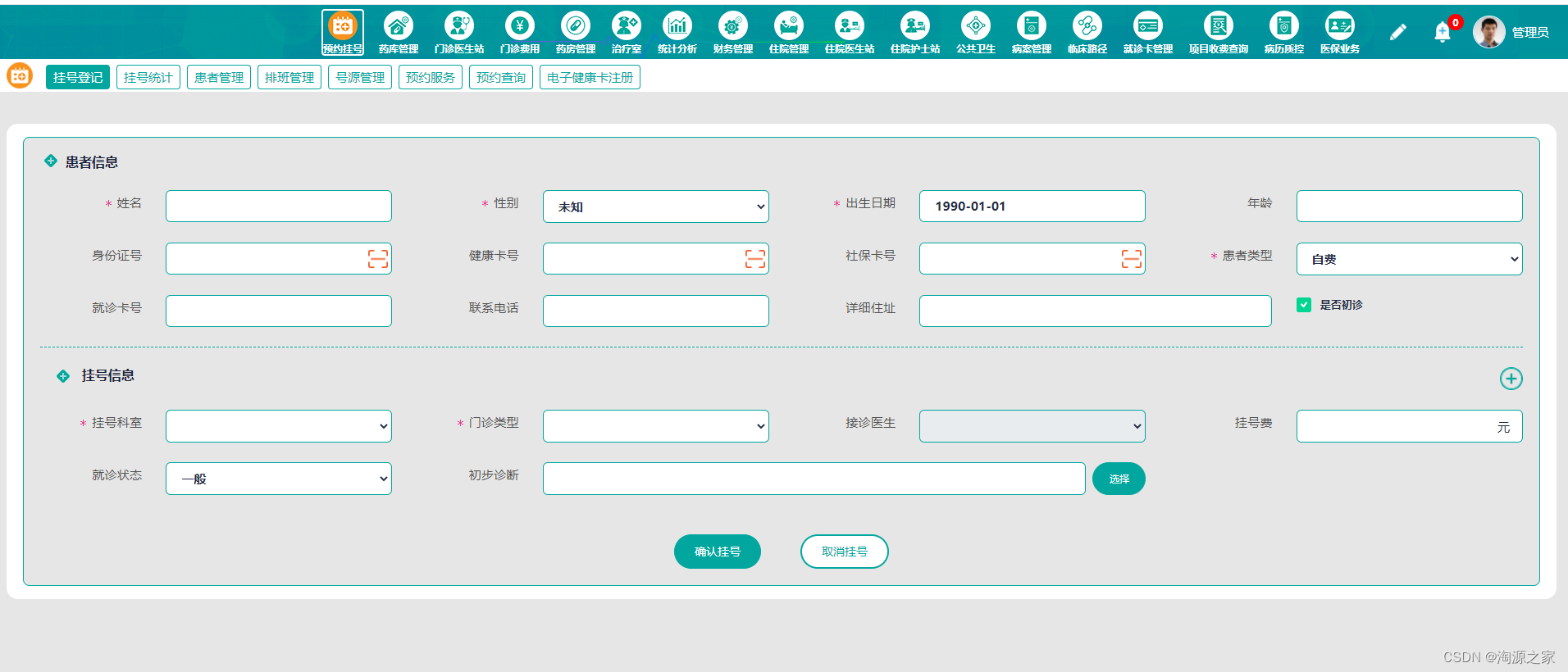Image resolution: width=1568 pixels, height=672 pixels.
Task: Open the 病历质控 module
Action: (x=1284, y=33)
